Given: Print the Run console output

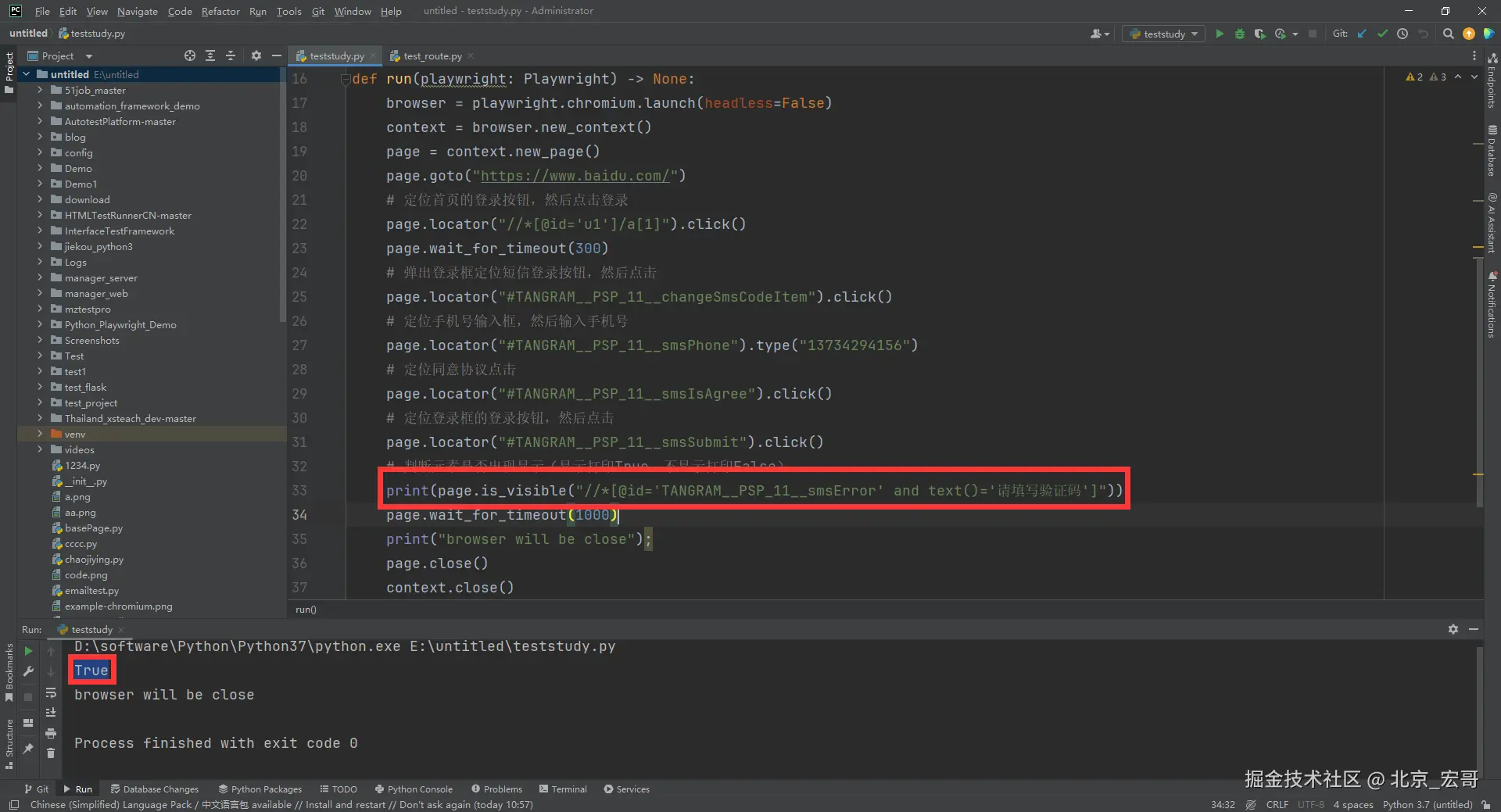Looking at the screenshot, I should click(51, 733).
